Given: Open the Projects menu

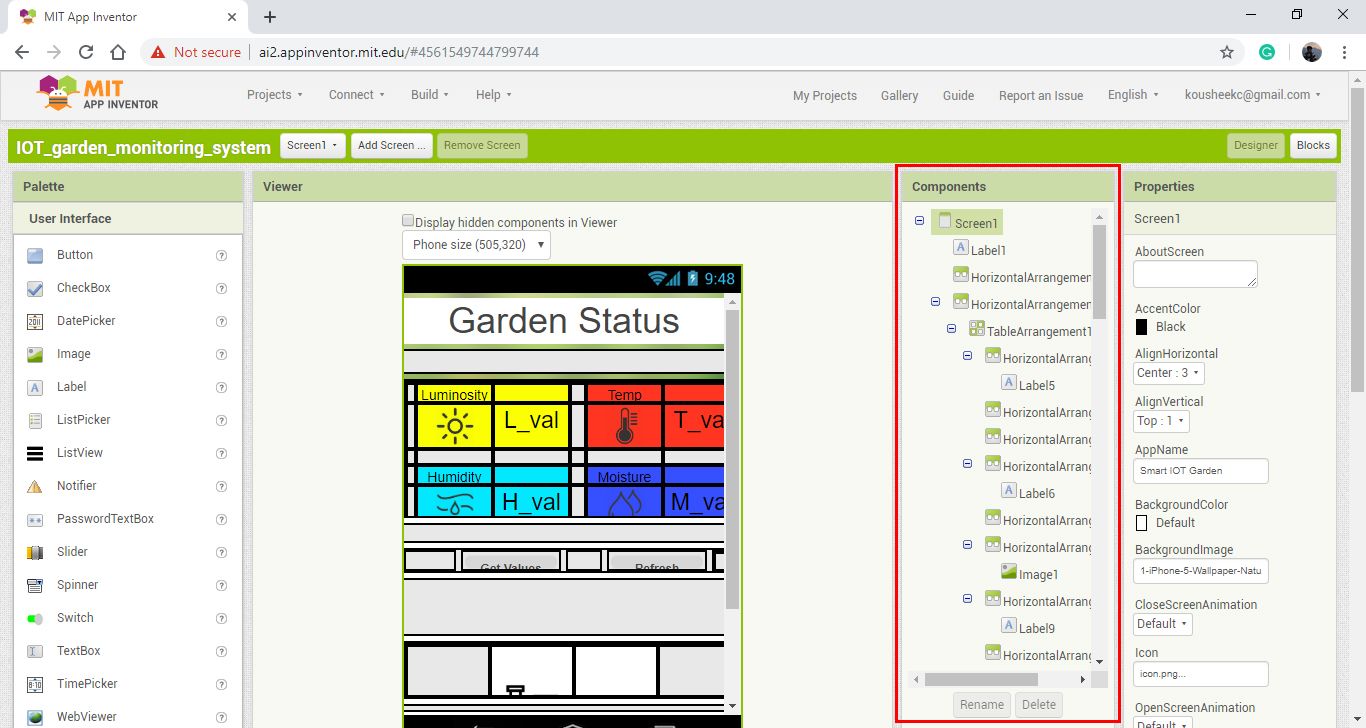Looking at the screenshot, I should tap(274, 94).
